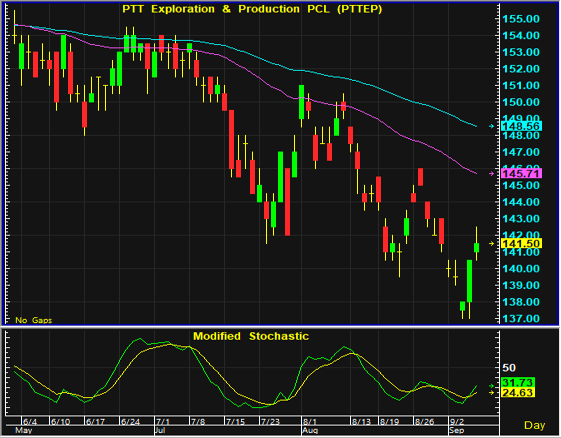Click the right end of the magenta moving average line
This screenshot has width=561, height=438.
(x=476, y=174)
